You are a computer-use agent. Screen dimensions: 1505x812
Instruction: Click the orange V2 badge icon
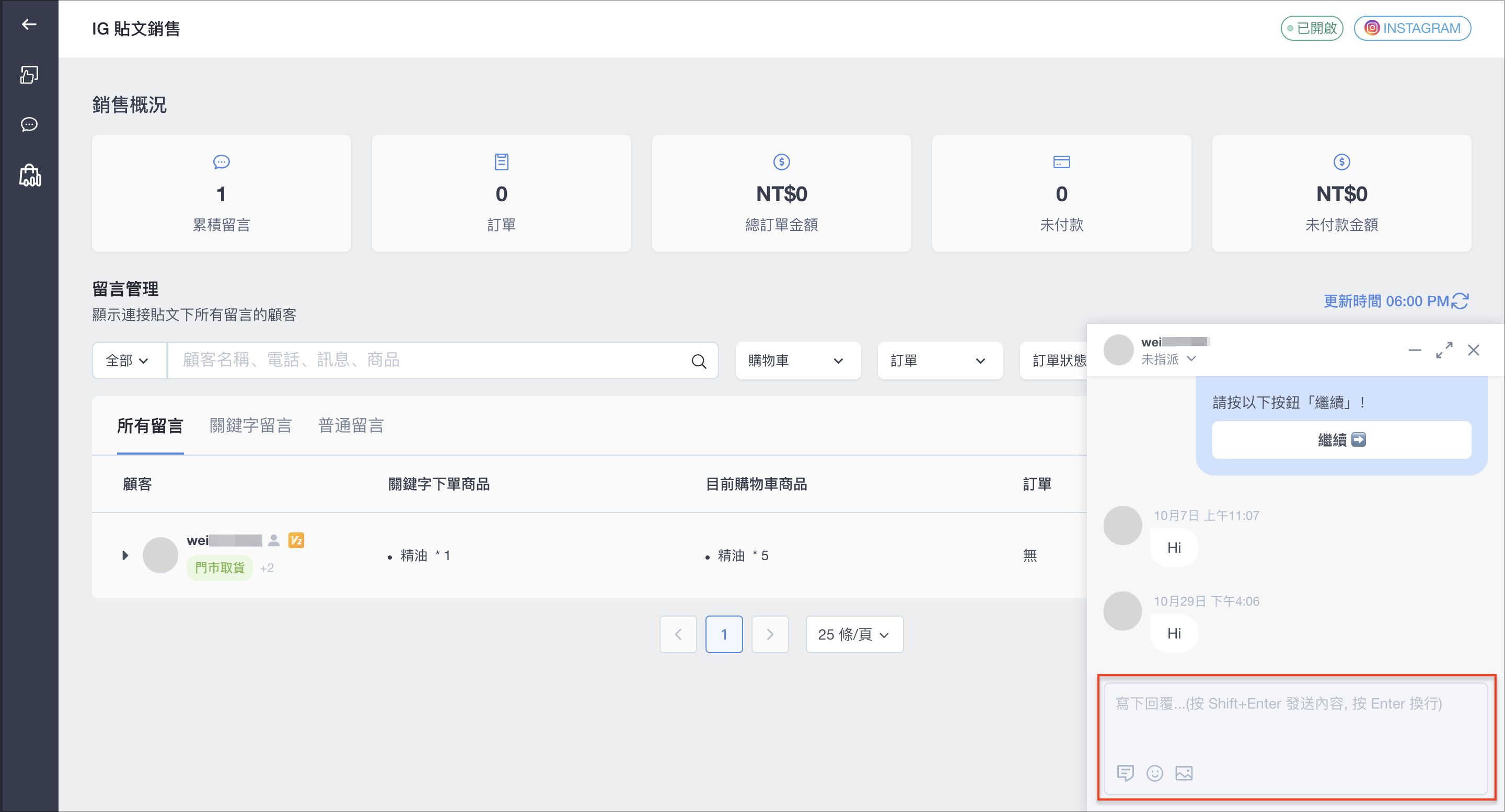296,540
